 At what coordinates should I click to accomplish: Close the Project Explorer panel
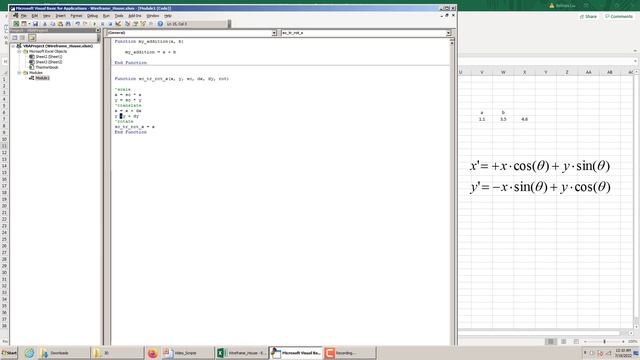point(98,30)
